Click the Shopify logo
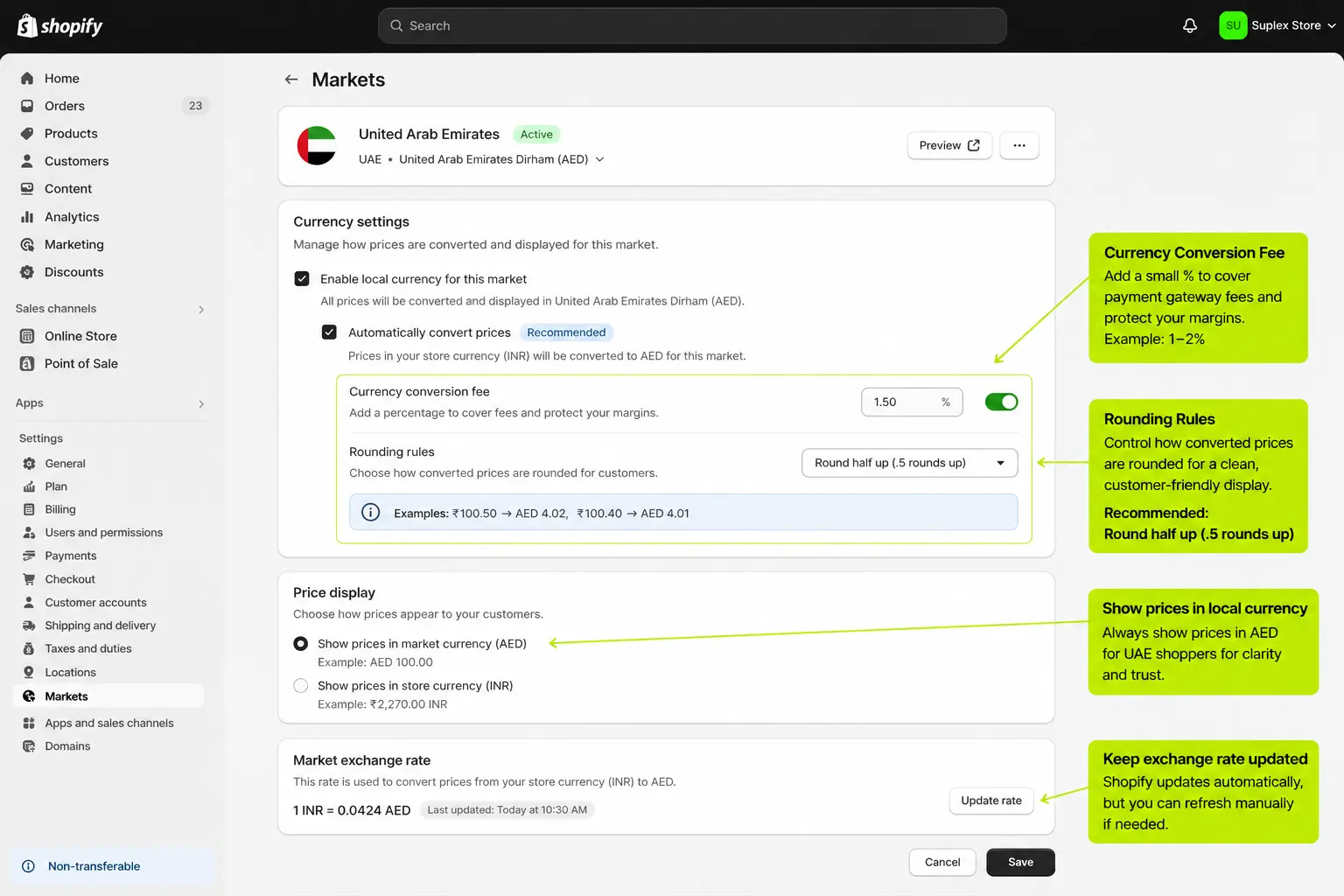The height and width of the screenshot is (896, 1344). point(59,25)
